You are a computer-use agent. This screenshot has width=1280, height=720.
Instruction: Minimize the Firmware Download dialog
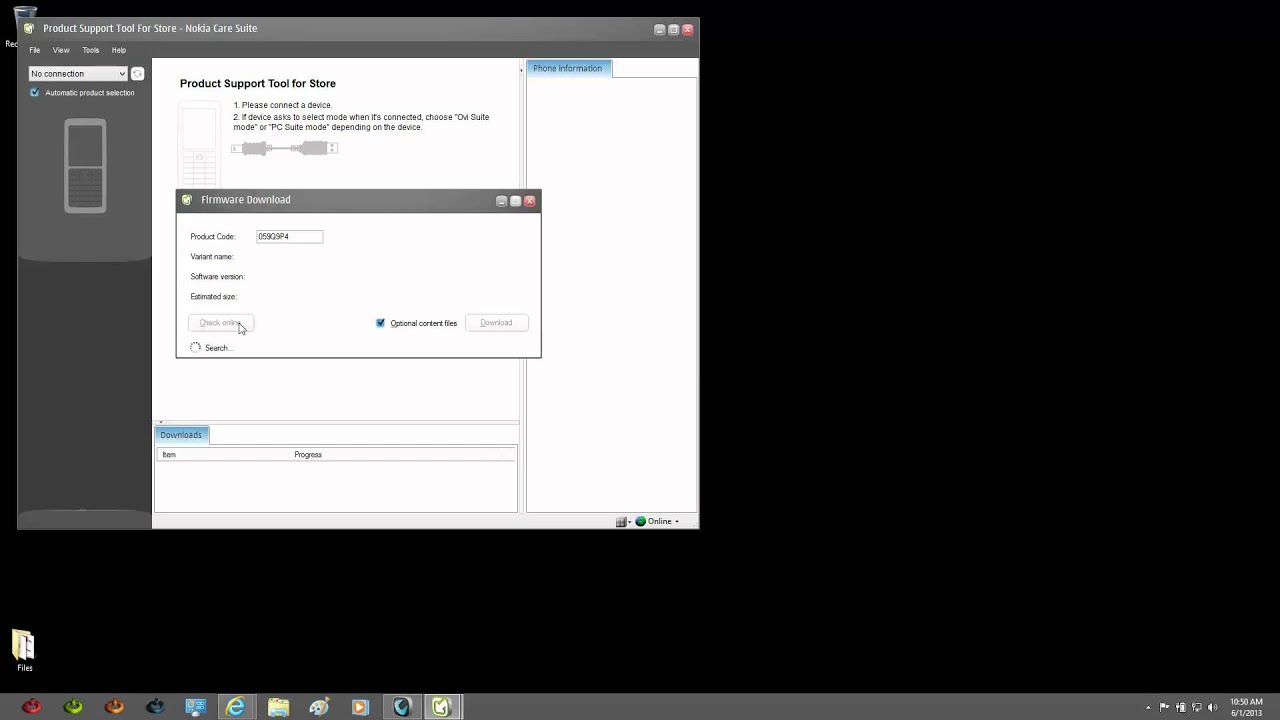tap(502, 201)
